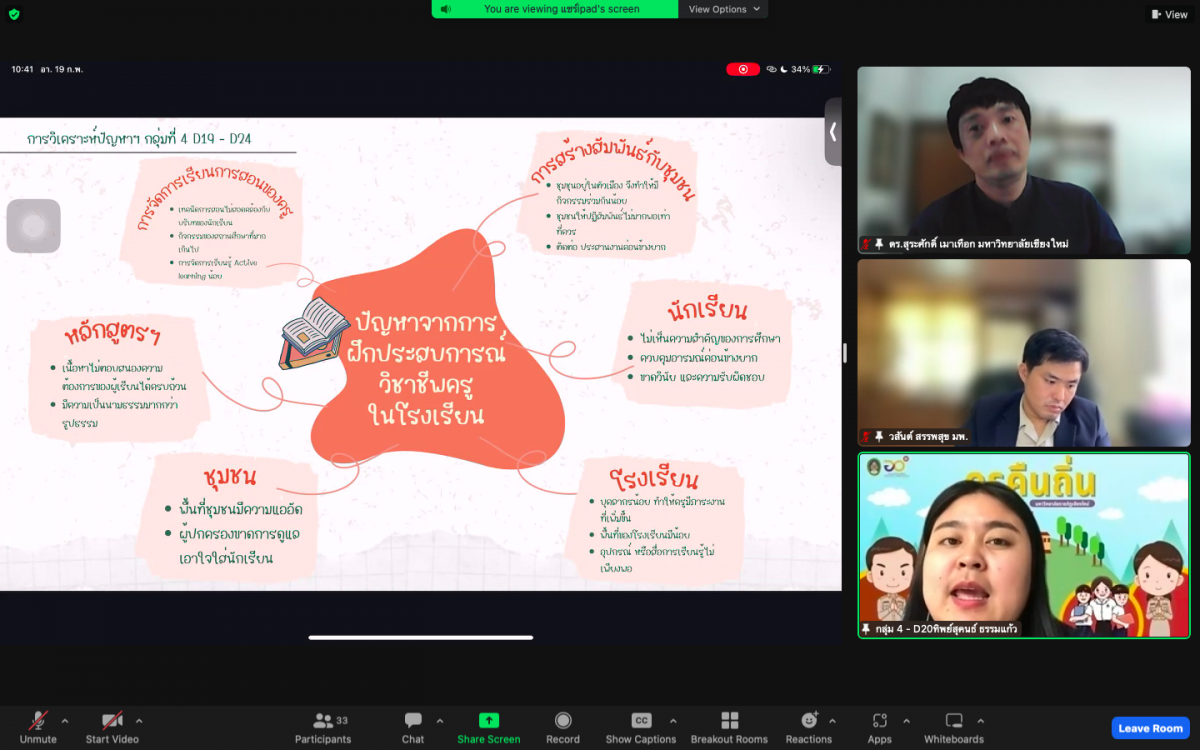The height and width of the screenshot is (750, 1200).
Task: Open the View layout menu
Action: point(1168,14)
